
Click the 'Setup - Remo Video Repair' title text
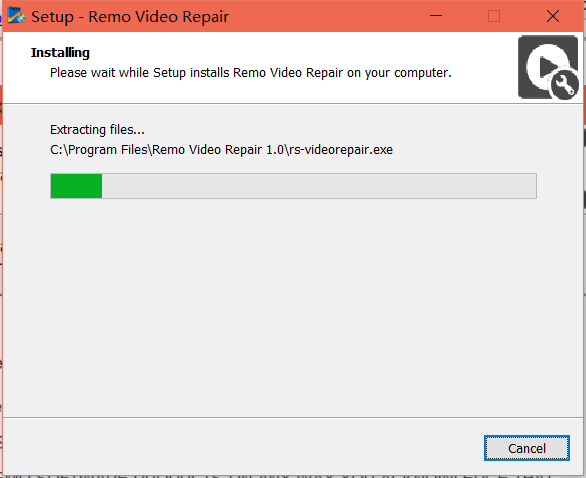(x=130, y=17)
